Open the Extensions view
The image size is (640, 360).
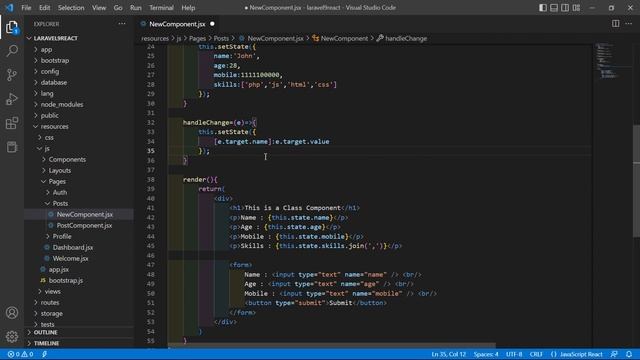[12, 123]
